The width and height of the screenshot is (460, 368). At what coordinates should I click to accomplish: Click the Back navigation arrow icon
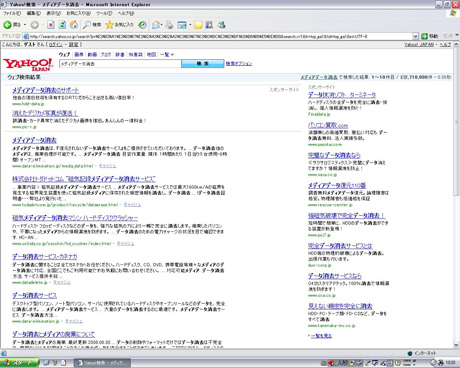(7, 25)
